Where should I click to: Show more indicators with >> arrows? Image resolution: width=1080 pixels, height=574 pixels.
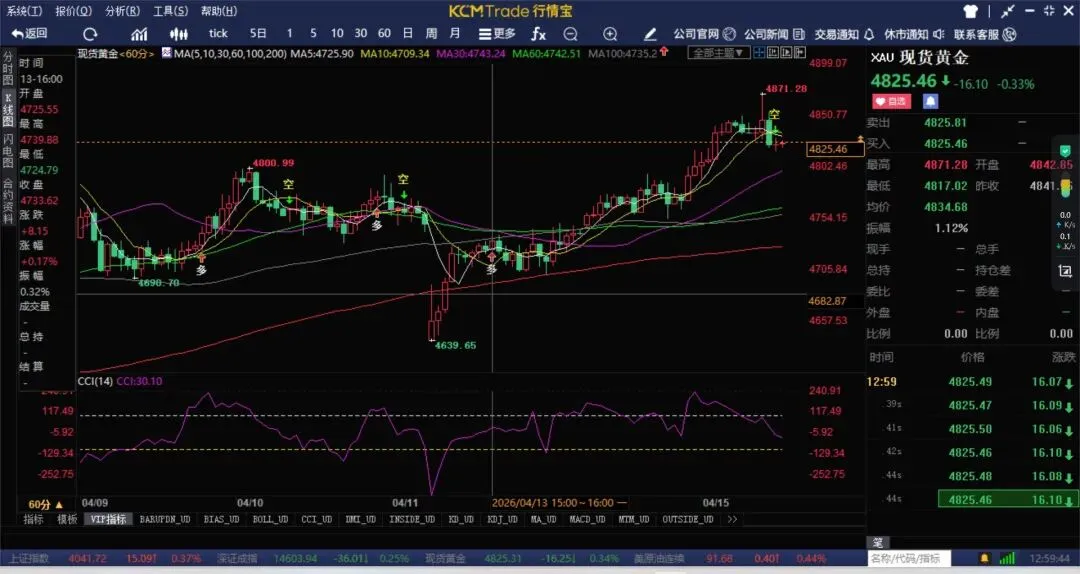coord(731,519)
